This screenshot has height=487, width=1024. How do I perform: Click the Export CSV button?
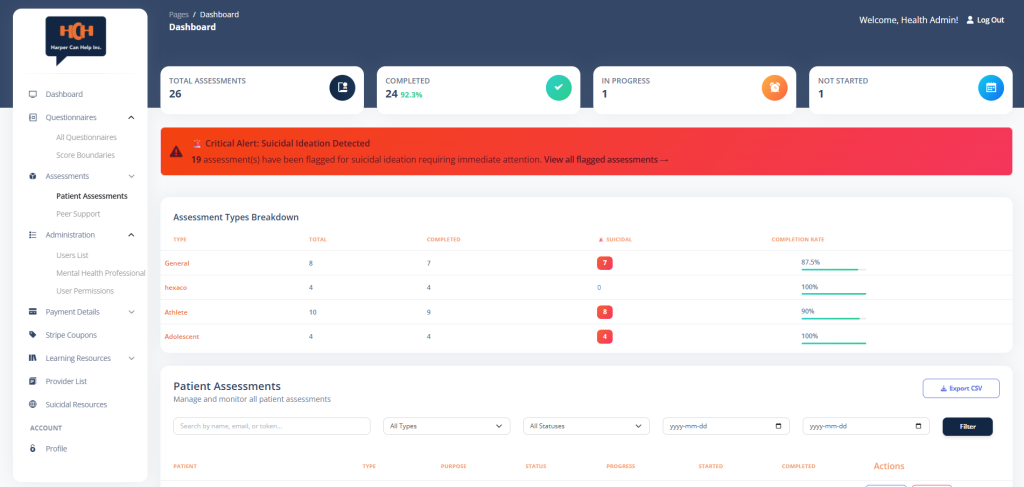tap(960, 388)
